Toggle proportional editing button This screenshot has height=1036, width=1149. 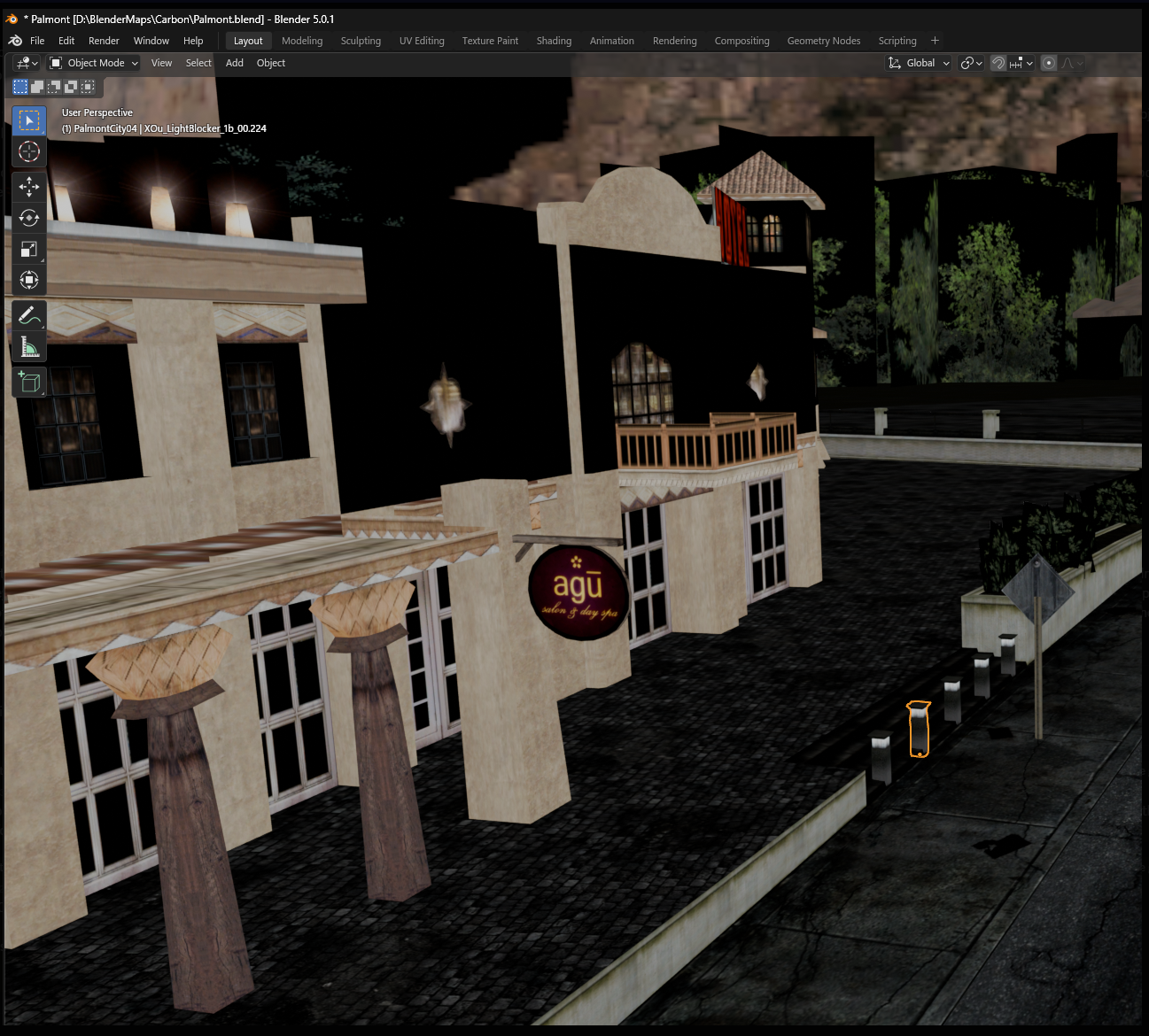tap(1049, 63)
